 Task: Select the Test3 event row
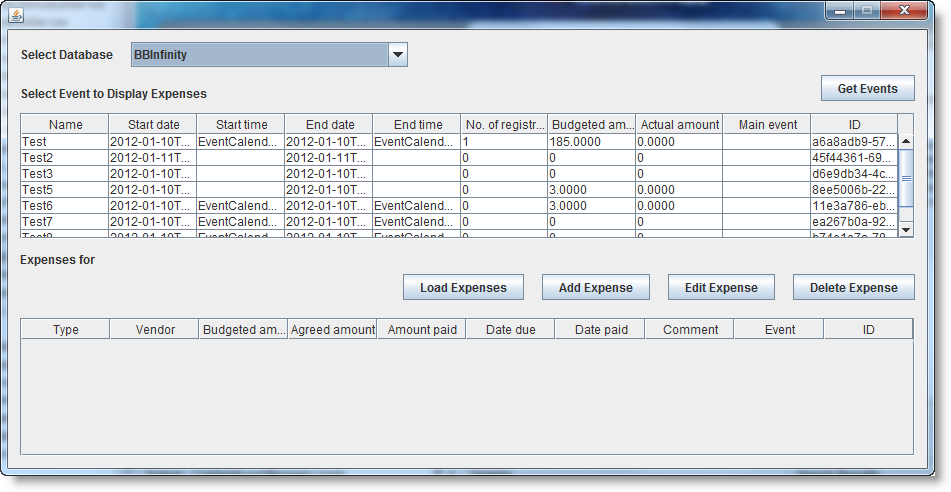(459, 174)
